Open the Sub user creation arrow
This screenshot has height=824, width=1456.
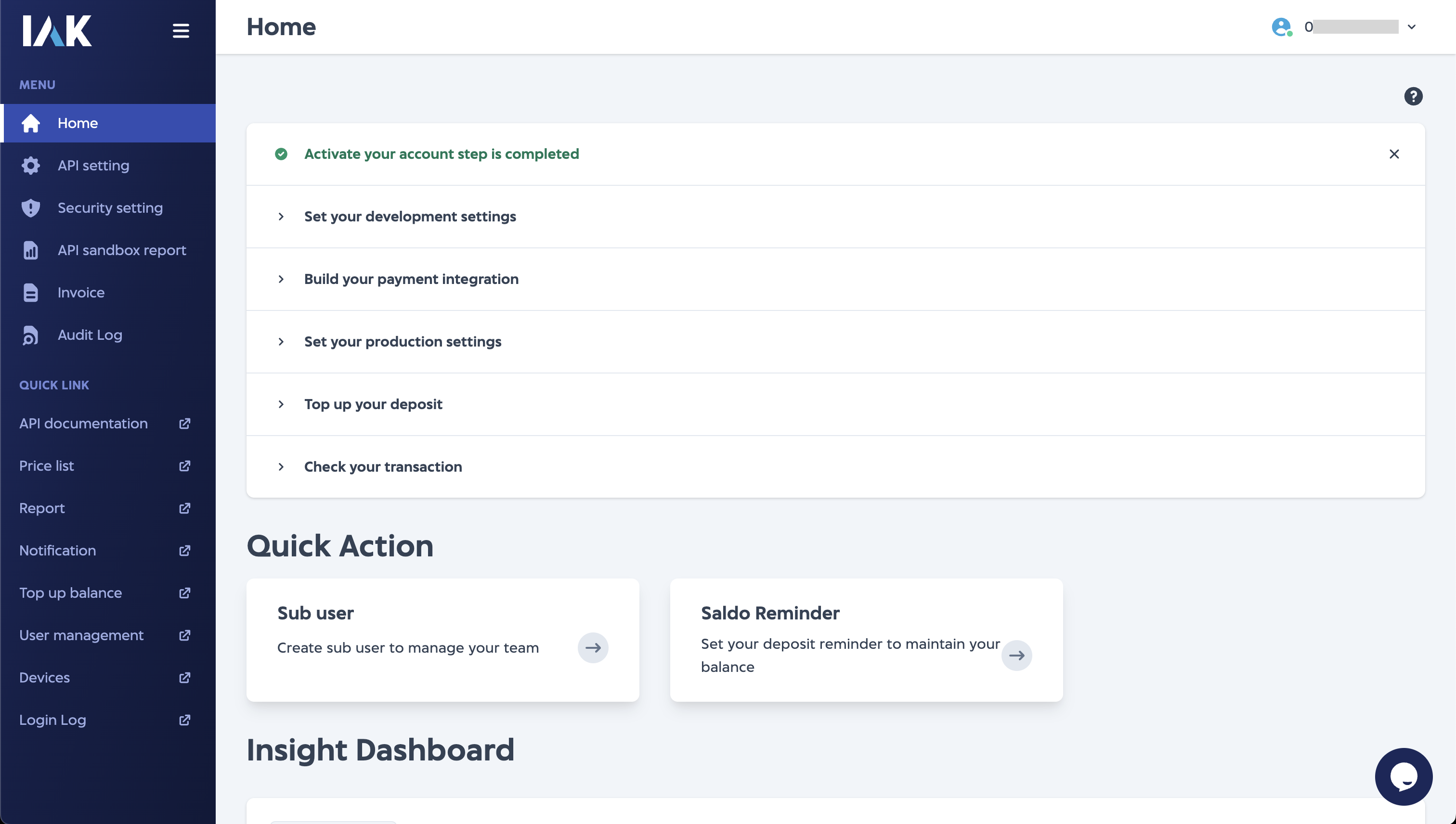pyautogui.click(x=593, y=647)
